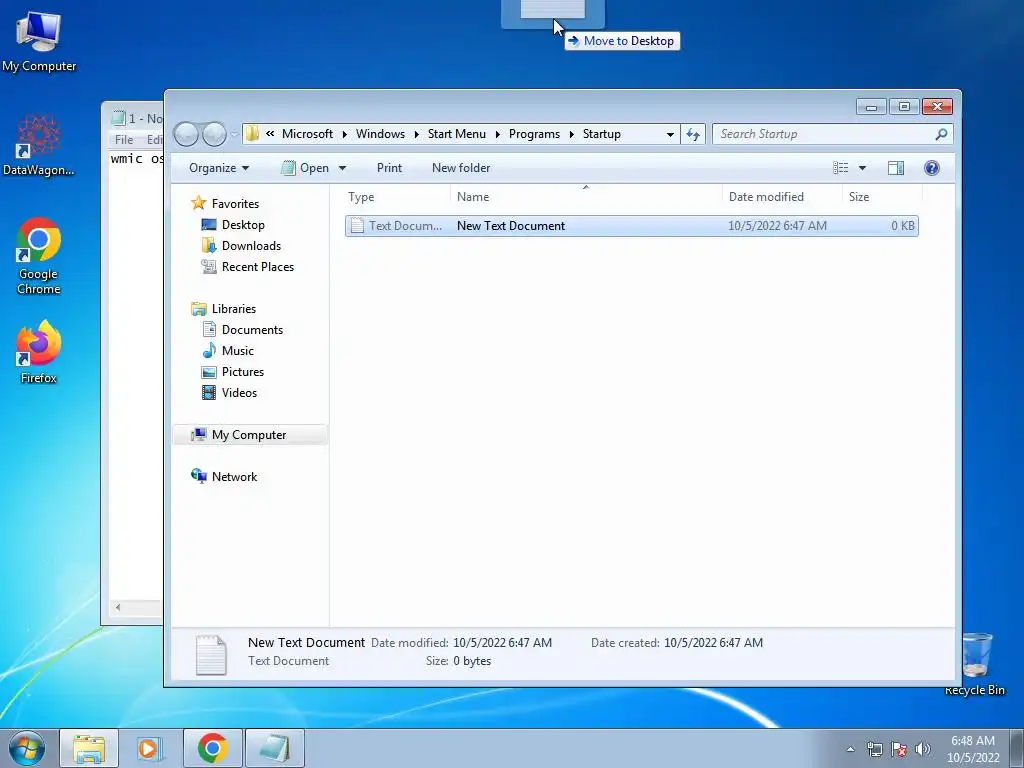Click the Windows Start button

point(27,748)
